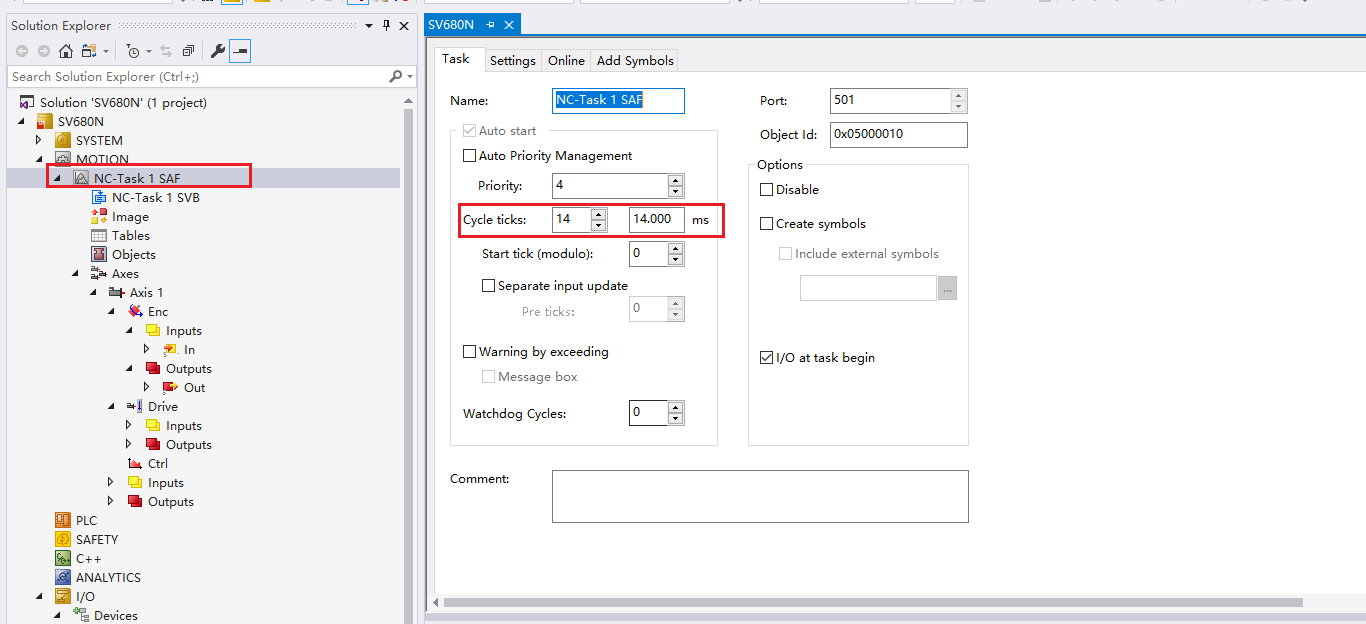Open the Add Symbols tab

(x=635, y=61)
